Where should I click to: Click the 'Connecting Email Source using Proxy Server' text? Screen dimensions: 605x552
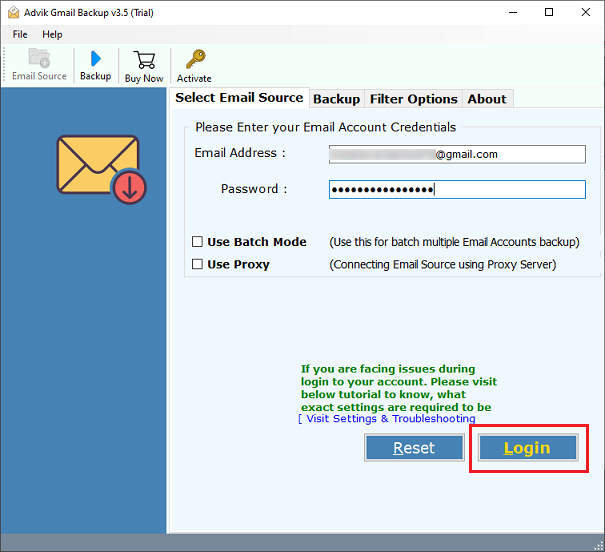pyautogui.click(x=443, y=265)
